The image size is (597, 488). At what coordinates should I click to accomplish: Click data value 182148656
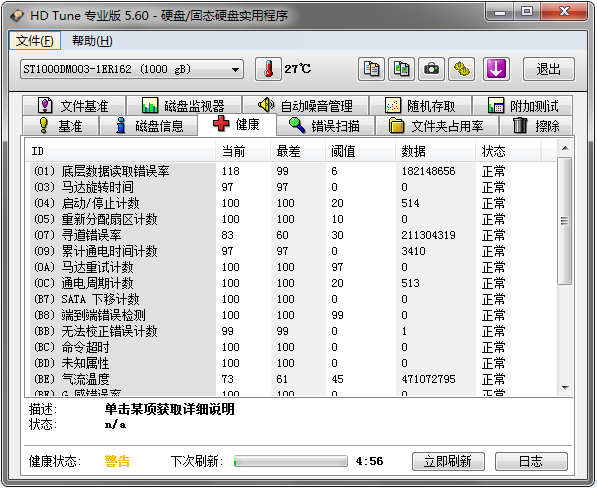(428, 171)
